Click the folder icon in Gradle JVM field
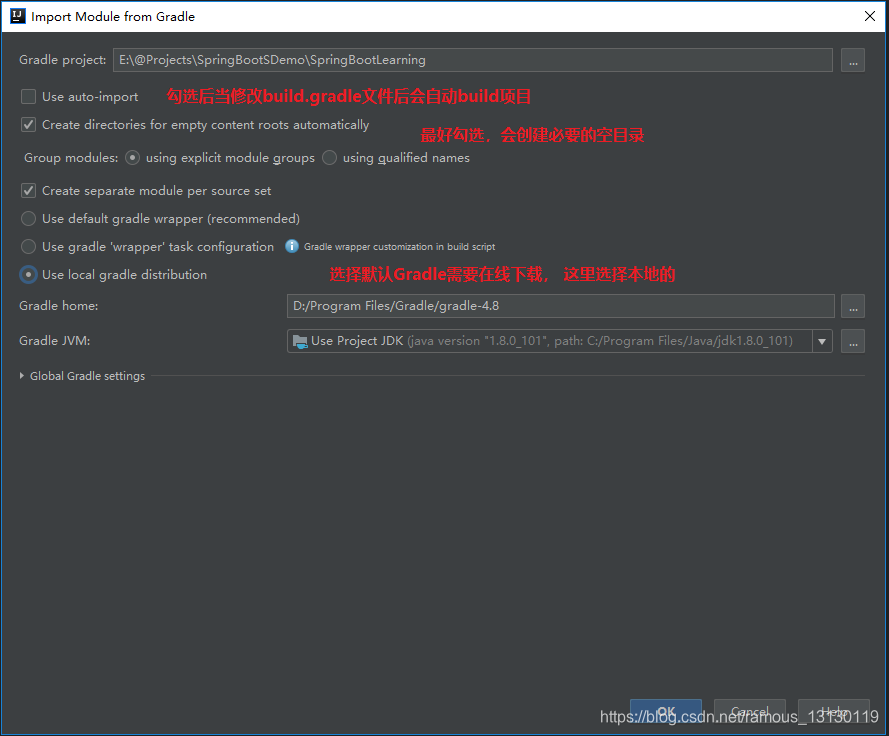The height and width of the screenshot is (736, 889). tap(300, 341)
